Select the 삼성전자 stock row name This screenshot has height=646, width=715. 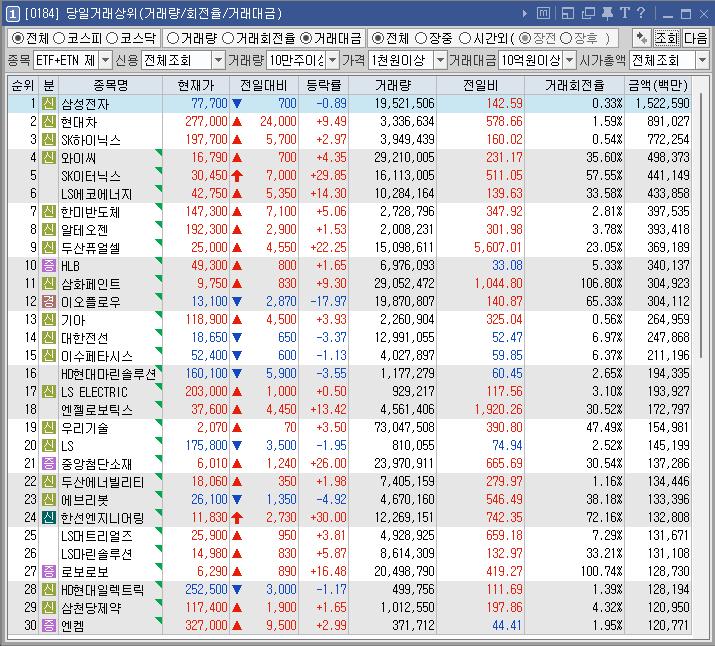[x=85, y=104]
